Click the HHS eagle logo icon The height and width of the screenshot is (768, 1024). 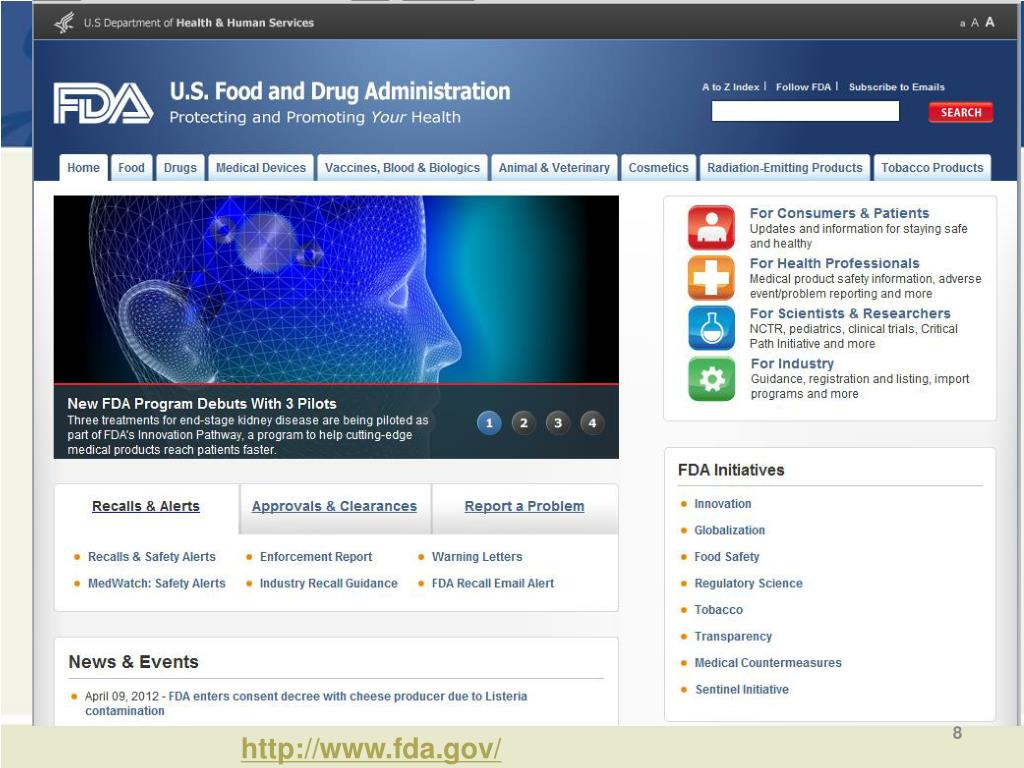[64, 23]
